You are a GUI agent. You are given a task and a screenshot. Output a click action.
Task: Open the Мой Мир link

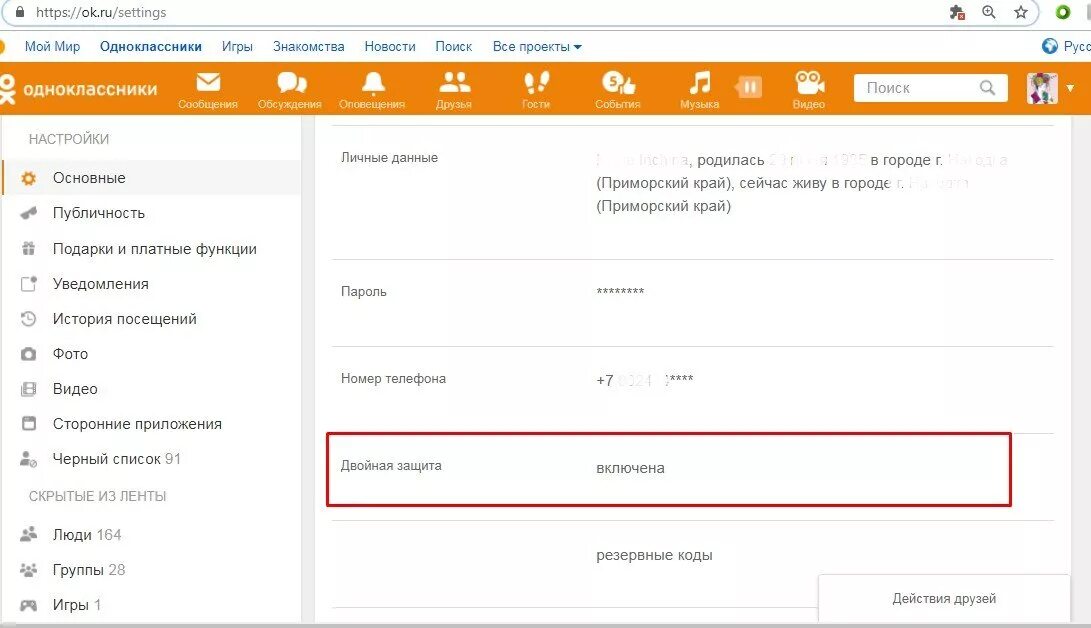(52, 47)
